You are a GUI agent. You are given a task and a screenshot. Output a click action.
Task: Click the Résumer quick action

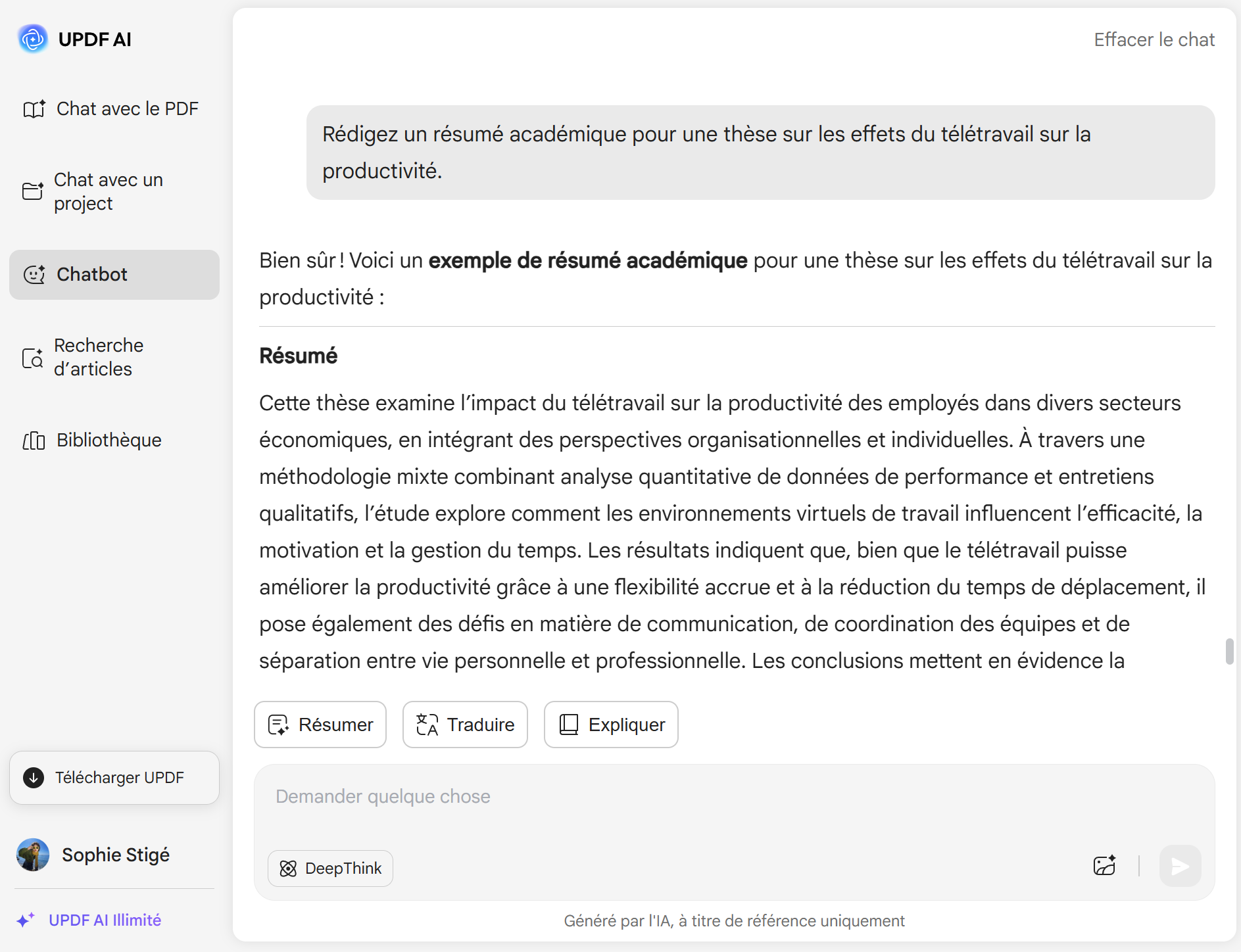pyautogui.click(x=320, y=725)
